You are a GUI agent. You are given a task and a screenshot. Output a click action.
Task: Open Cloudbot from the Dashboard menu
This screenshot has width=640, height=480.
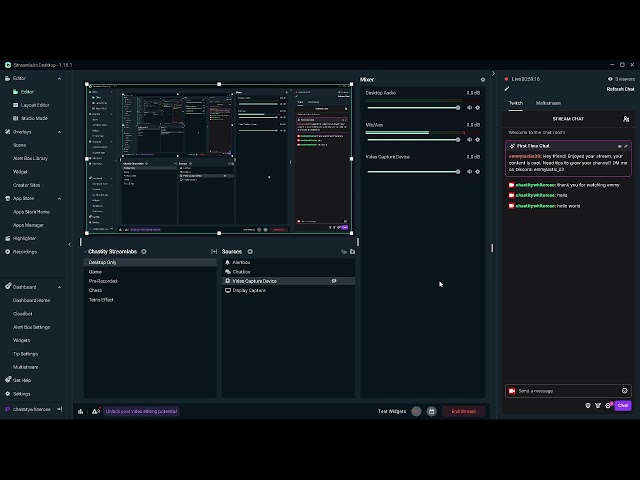[22, 314]
